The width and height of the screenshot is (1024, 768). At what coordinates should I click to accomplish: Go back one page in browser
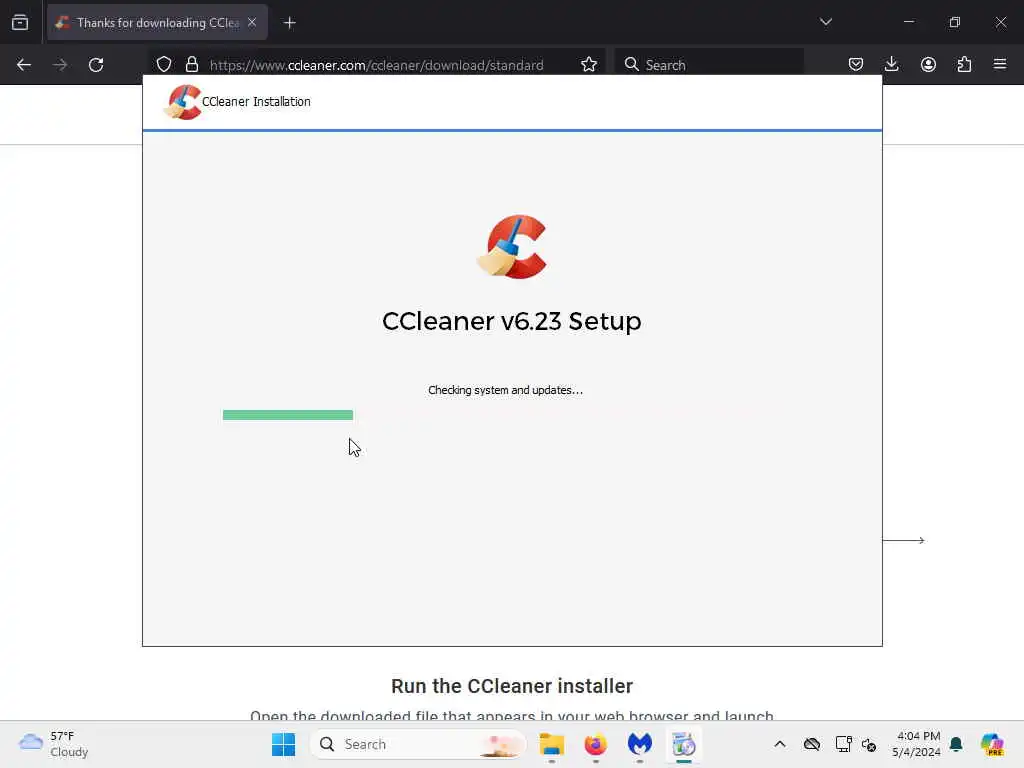24,65
